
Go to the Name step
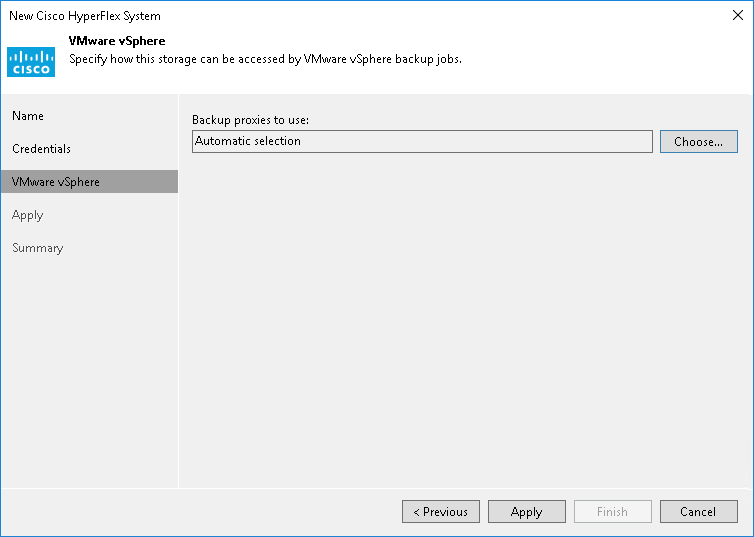click(x=28, y=116)
